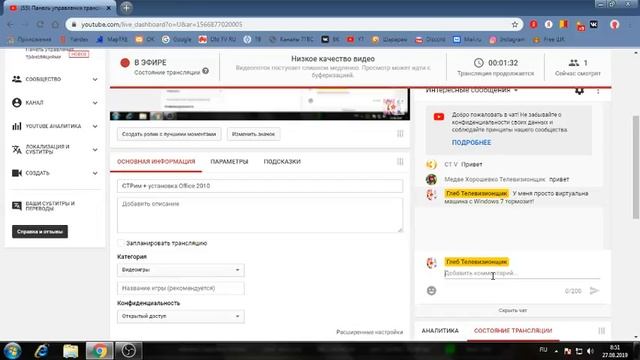The width and height of the screenshot is (640, 360).
Task: Open the Категория dropdown Видеоигры
Action: click(181, 270)
